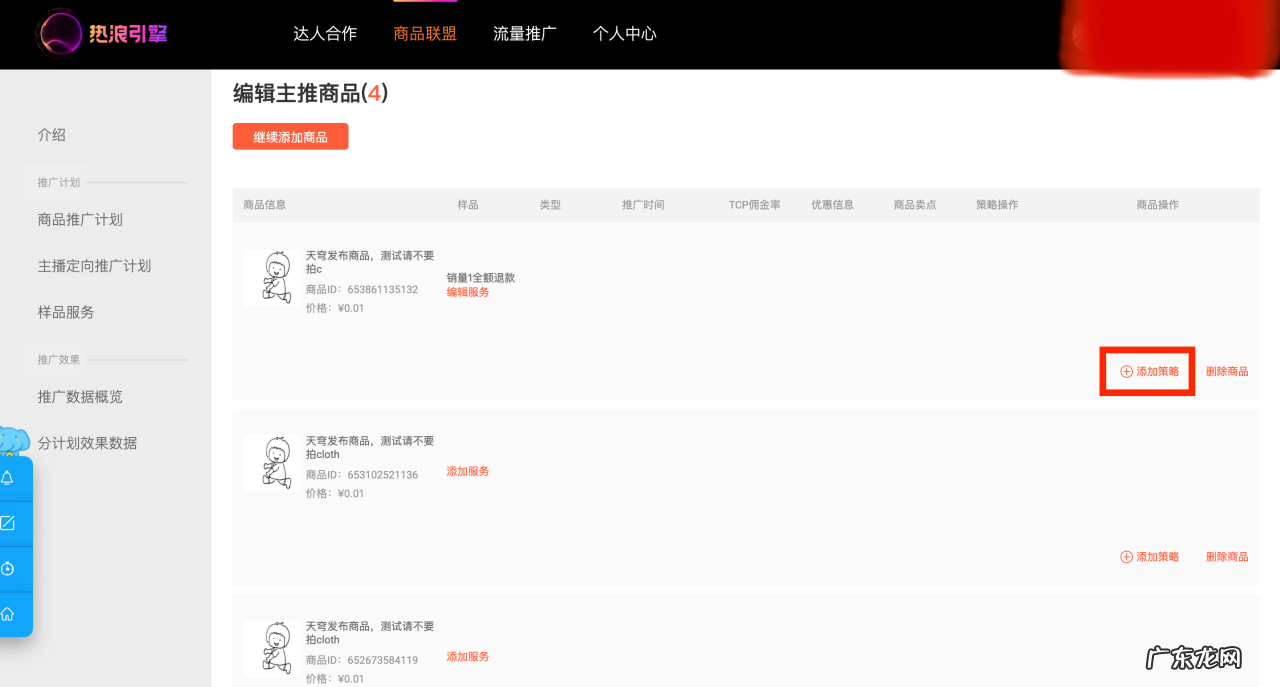
Task: Click 添加服务 on the second product row
Action: point(467,470)
